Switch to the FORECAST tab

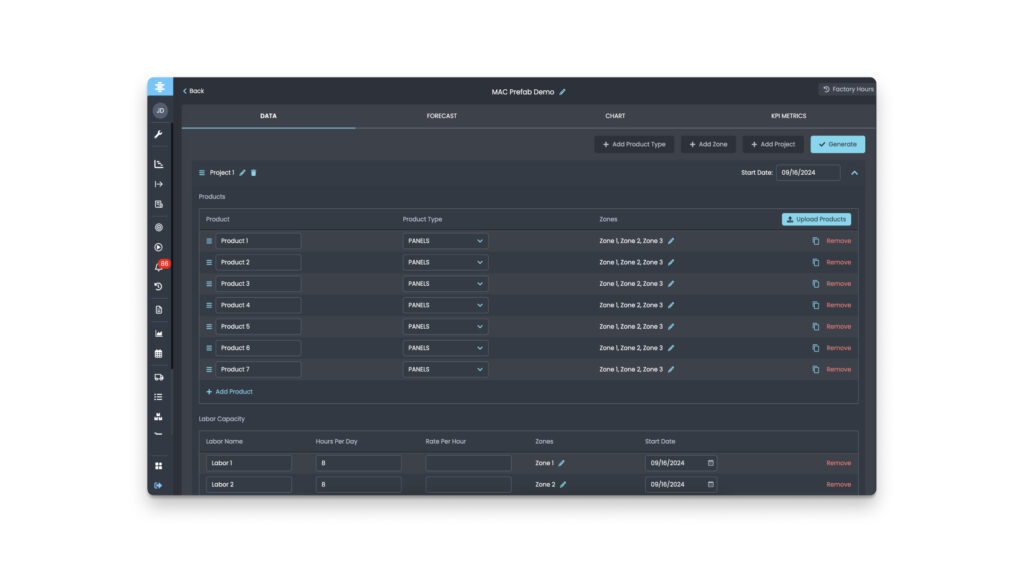click(x=442, y=116)
